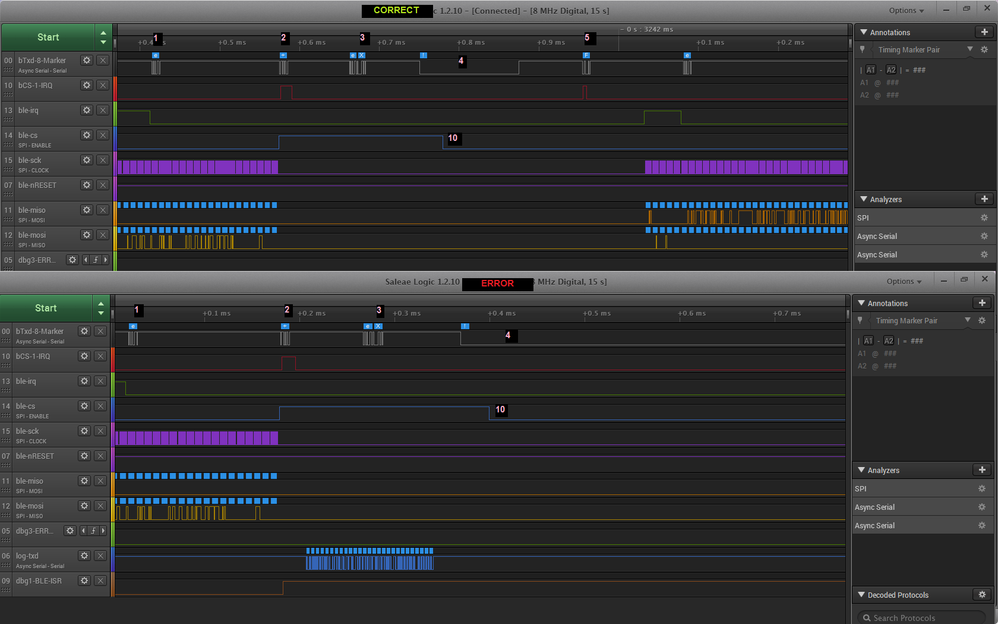Open Options dropdown in upper window
998x624 pixels.
pos(906,10)
